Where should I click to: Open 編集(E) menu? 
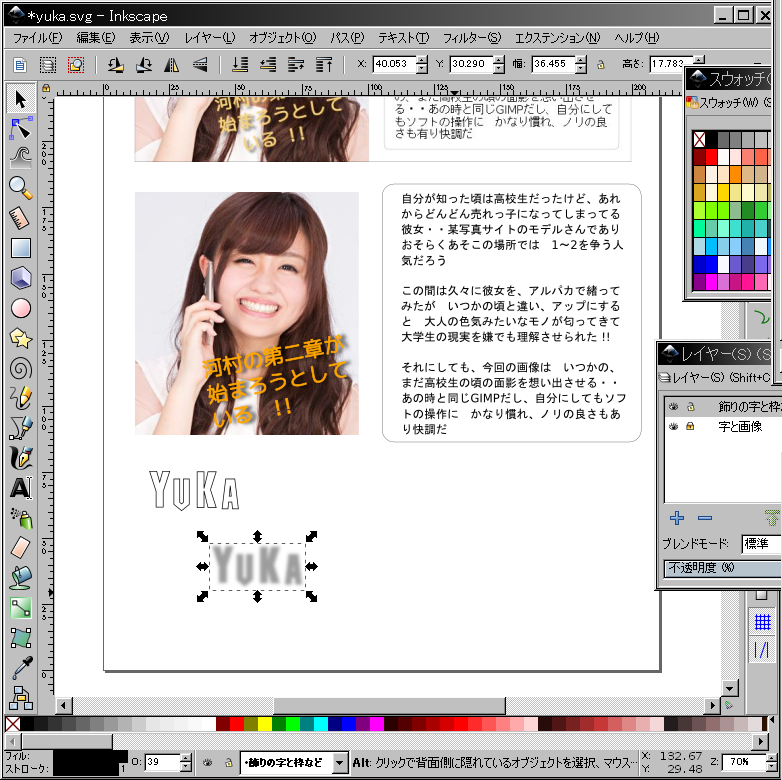pos(95,38)
